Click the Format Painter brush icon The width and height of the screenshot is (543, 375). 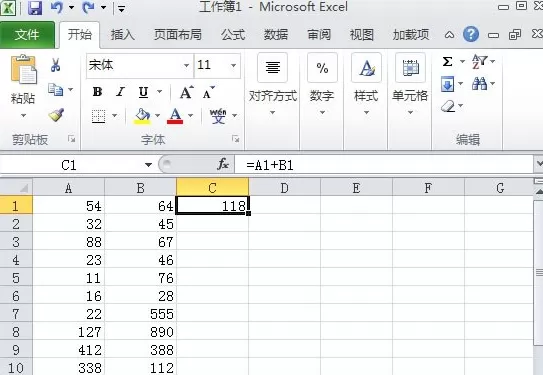pyautogui.click(x=56, y=115)
